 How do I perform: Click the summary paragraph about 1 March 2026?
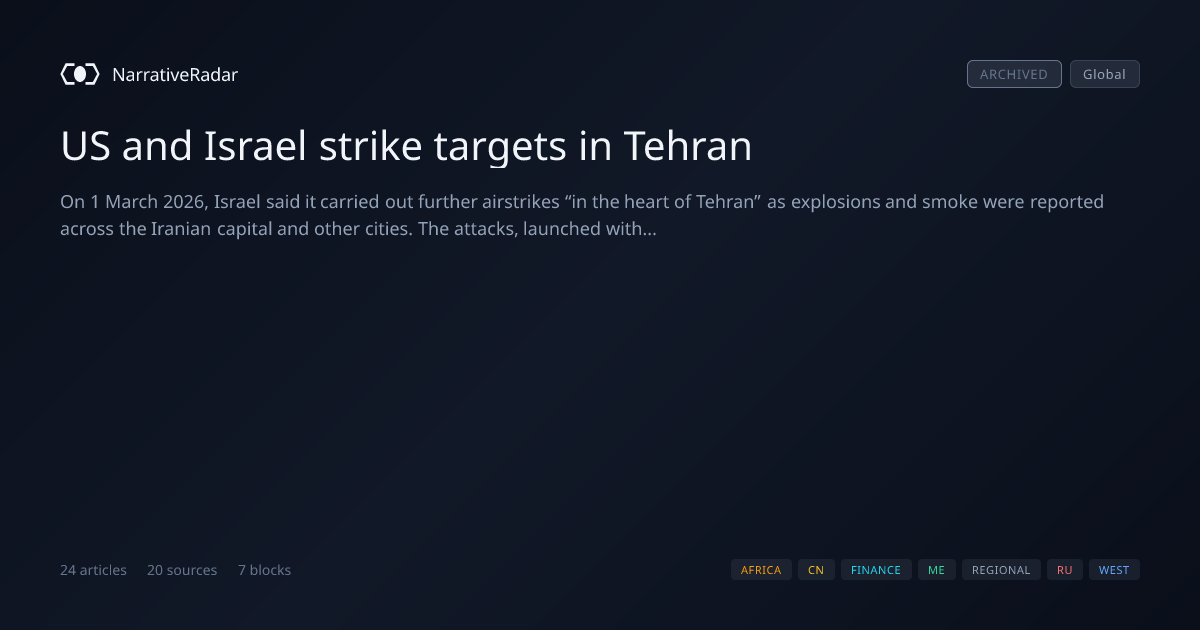point(582,215)
